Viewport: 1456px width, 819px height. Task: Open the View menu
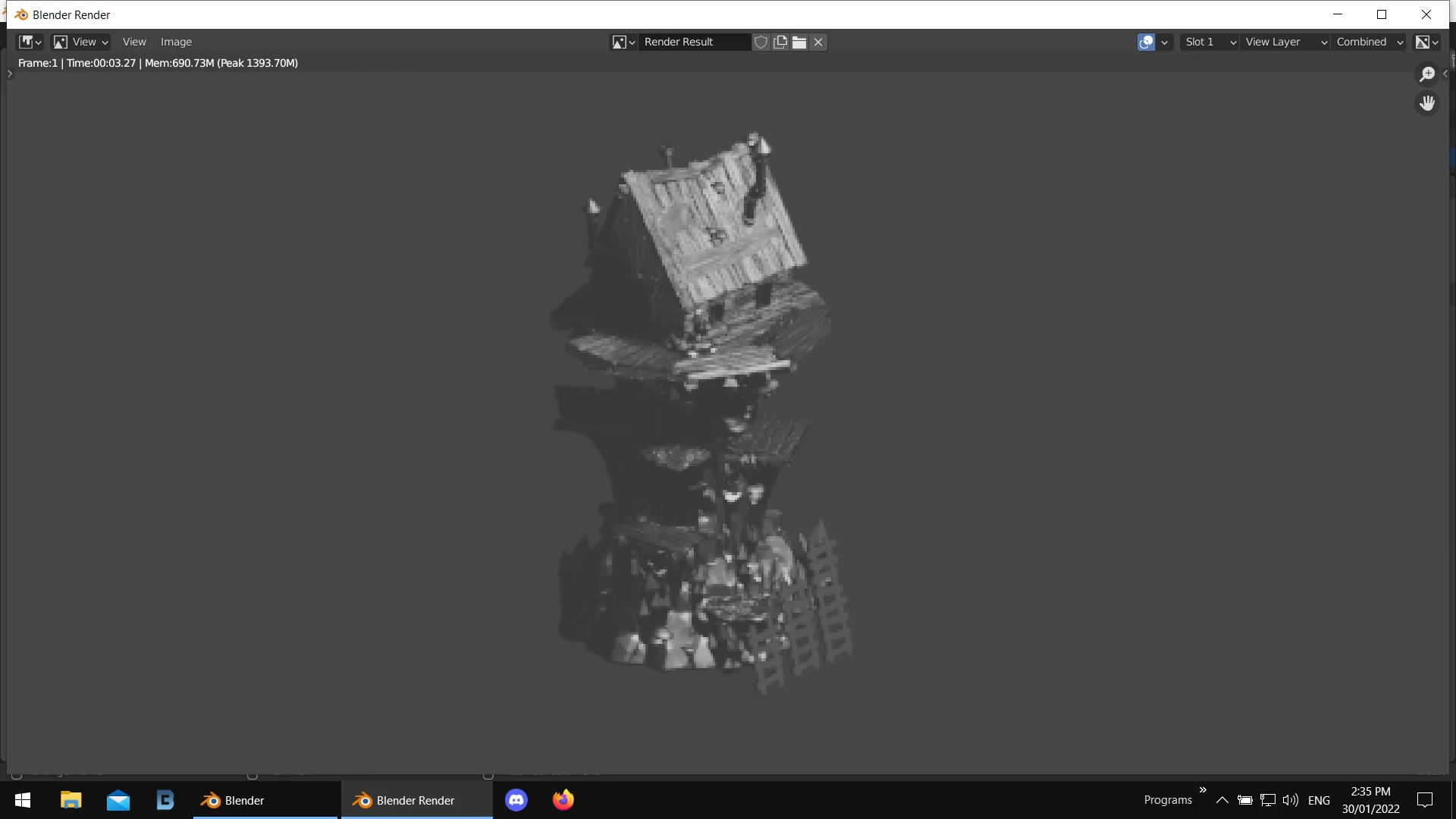coord(134,42)
